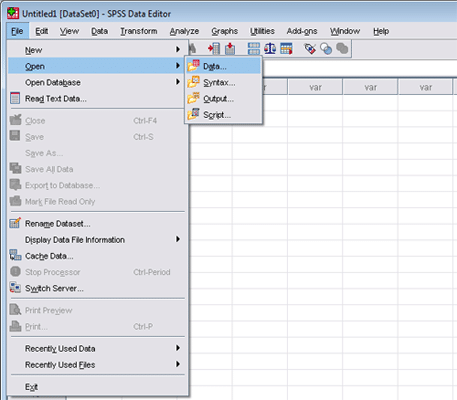Click the Switch Server icon
The image size is (457, 400).
point(15,288)
